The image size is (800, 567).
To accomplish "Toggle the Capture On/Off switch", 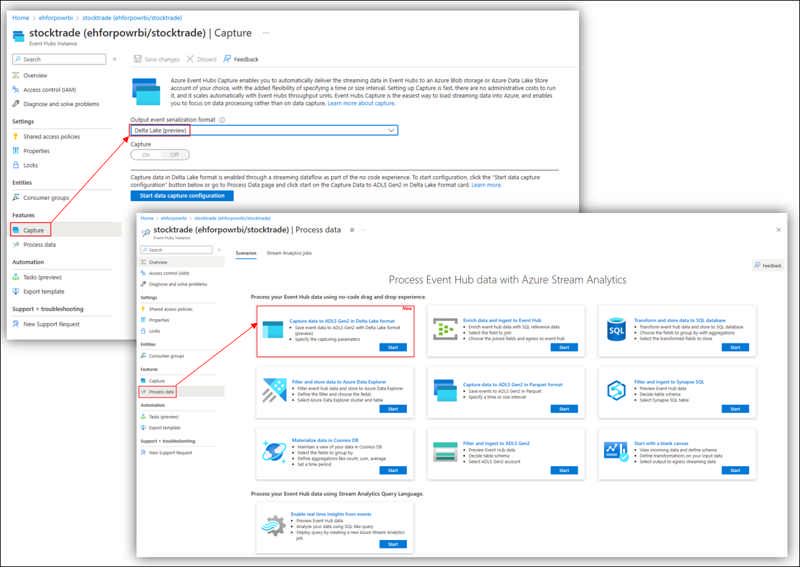I will [x=160, y=155].
